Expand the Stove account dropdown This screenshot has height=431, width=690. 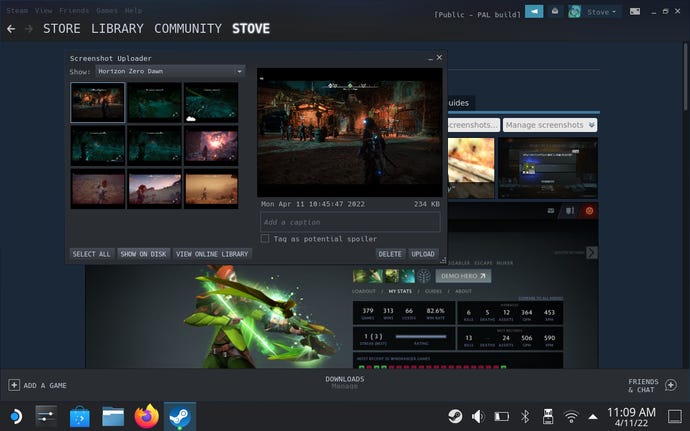(x=602, y=12)
